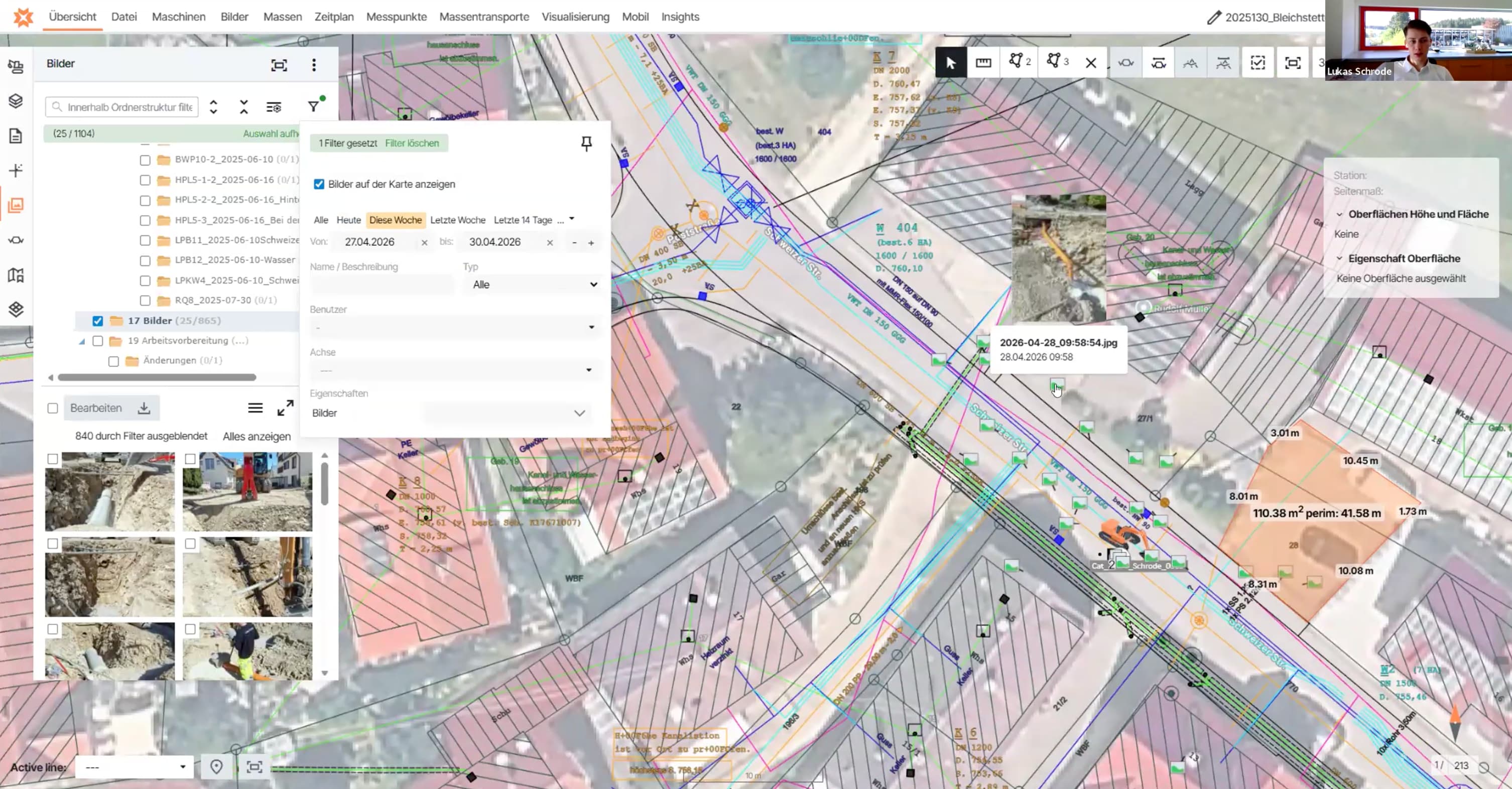The height and width of the screenshot is (789, 1512).
Task: Click the download icon next to Bearbeiten
Action: point(144,408)
